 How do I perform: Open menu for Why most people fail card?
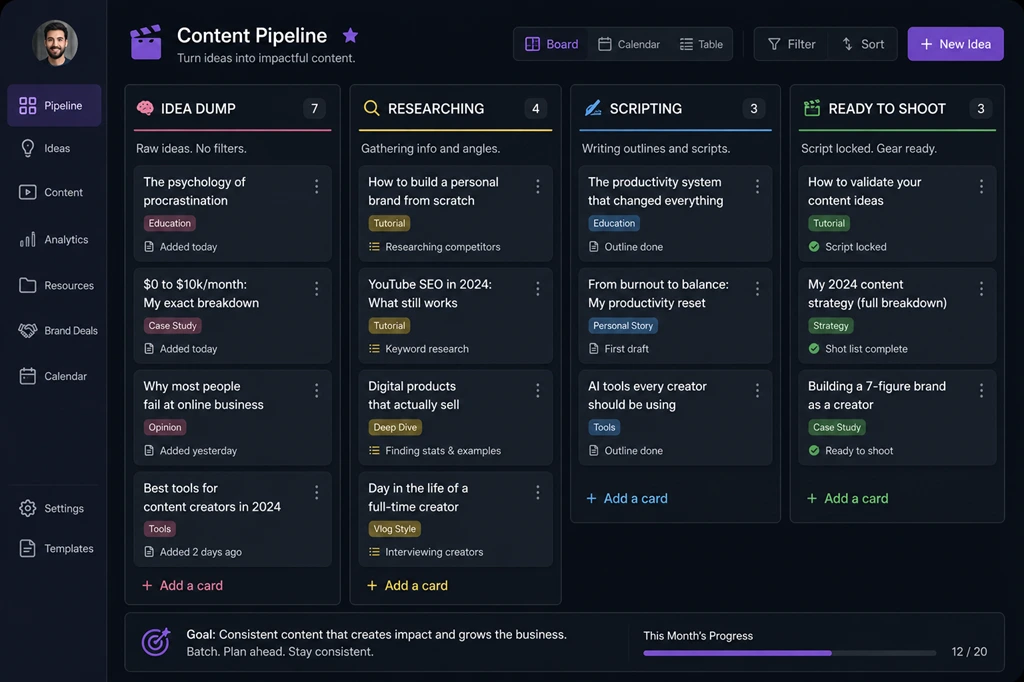pyautogui.click(x=317, y=391)
